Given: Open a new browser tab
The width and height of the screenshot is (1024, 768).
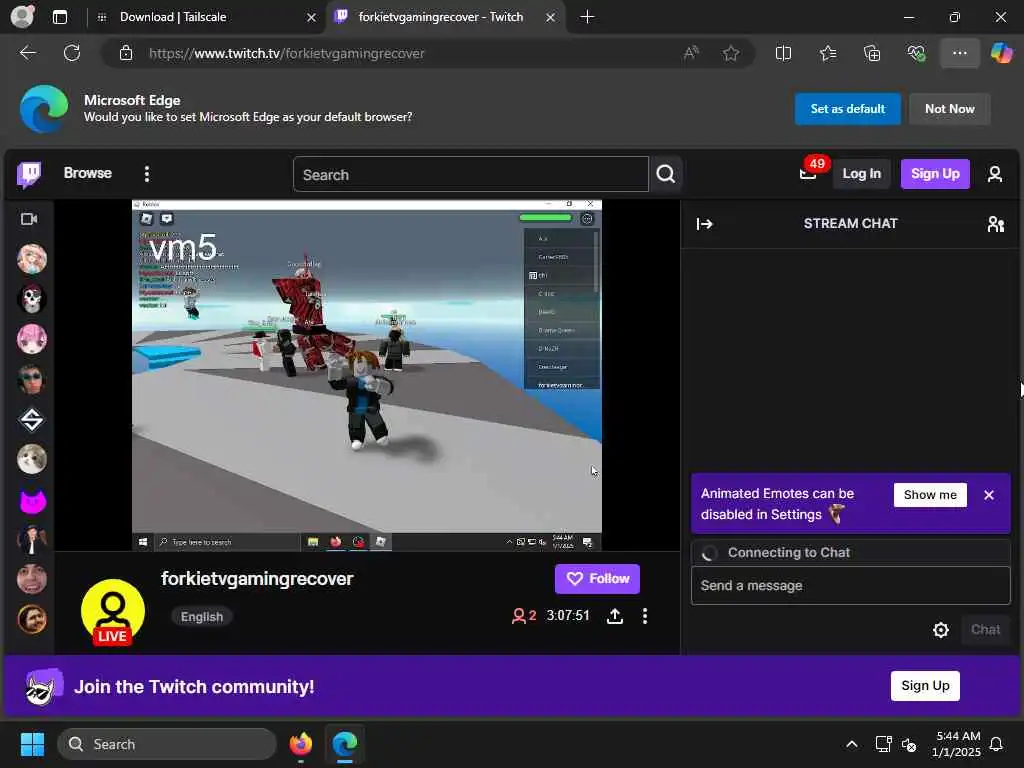Looking at the screenshot, I should [x=587, y=17].
